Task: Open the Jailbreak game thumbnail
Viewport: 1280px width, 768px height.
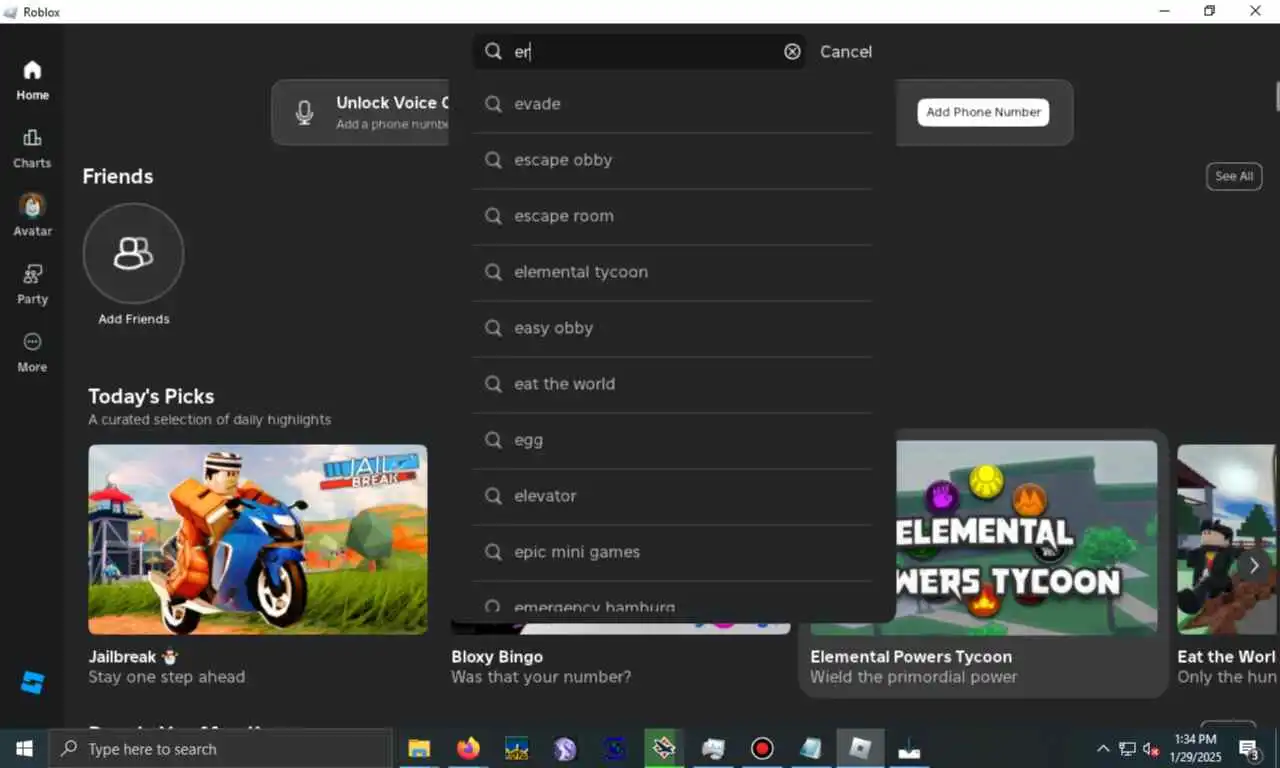Action: [258, 539]
